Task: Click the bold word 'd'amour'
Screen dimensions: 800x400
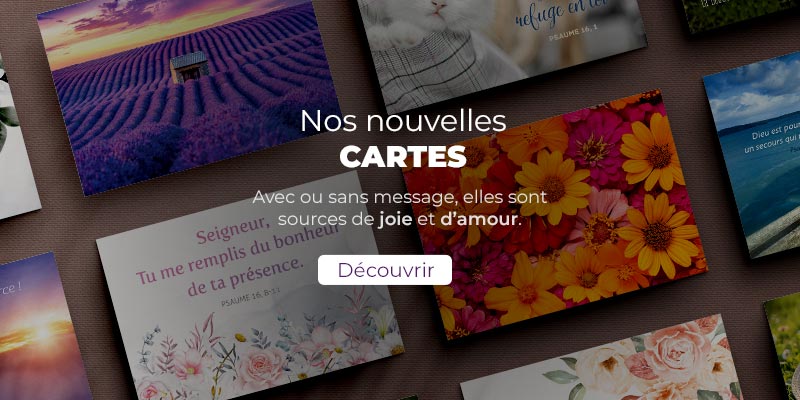Action: [479, 220]
